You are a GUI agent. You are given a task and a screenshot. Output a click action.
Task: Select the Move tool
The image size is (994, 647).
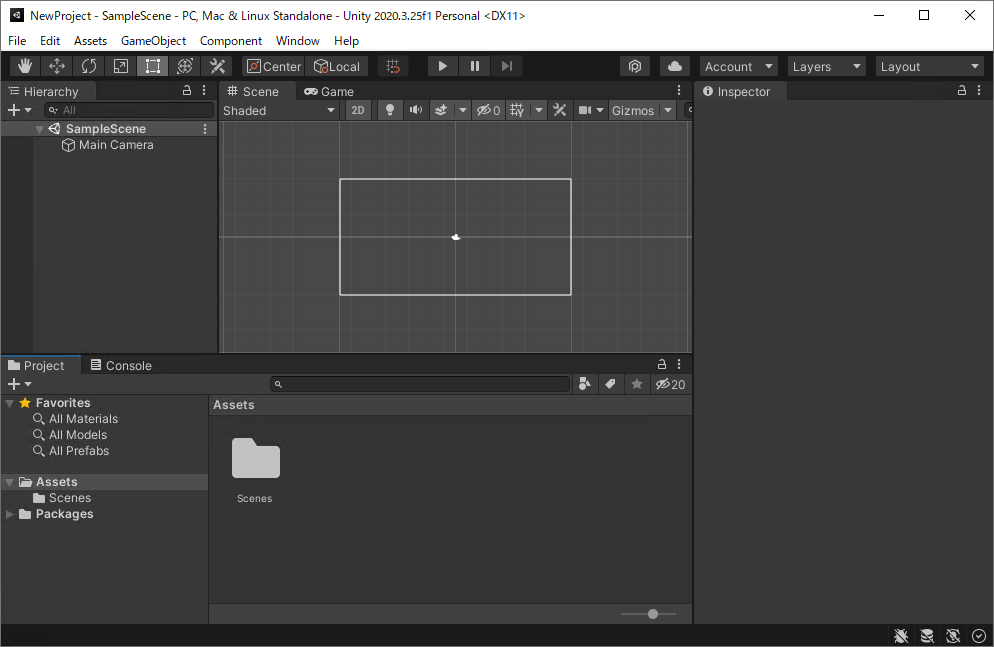click(57, 66)
